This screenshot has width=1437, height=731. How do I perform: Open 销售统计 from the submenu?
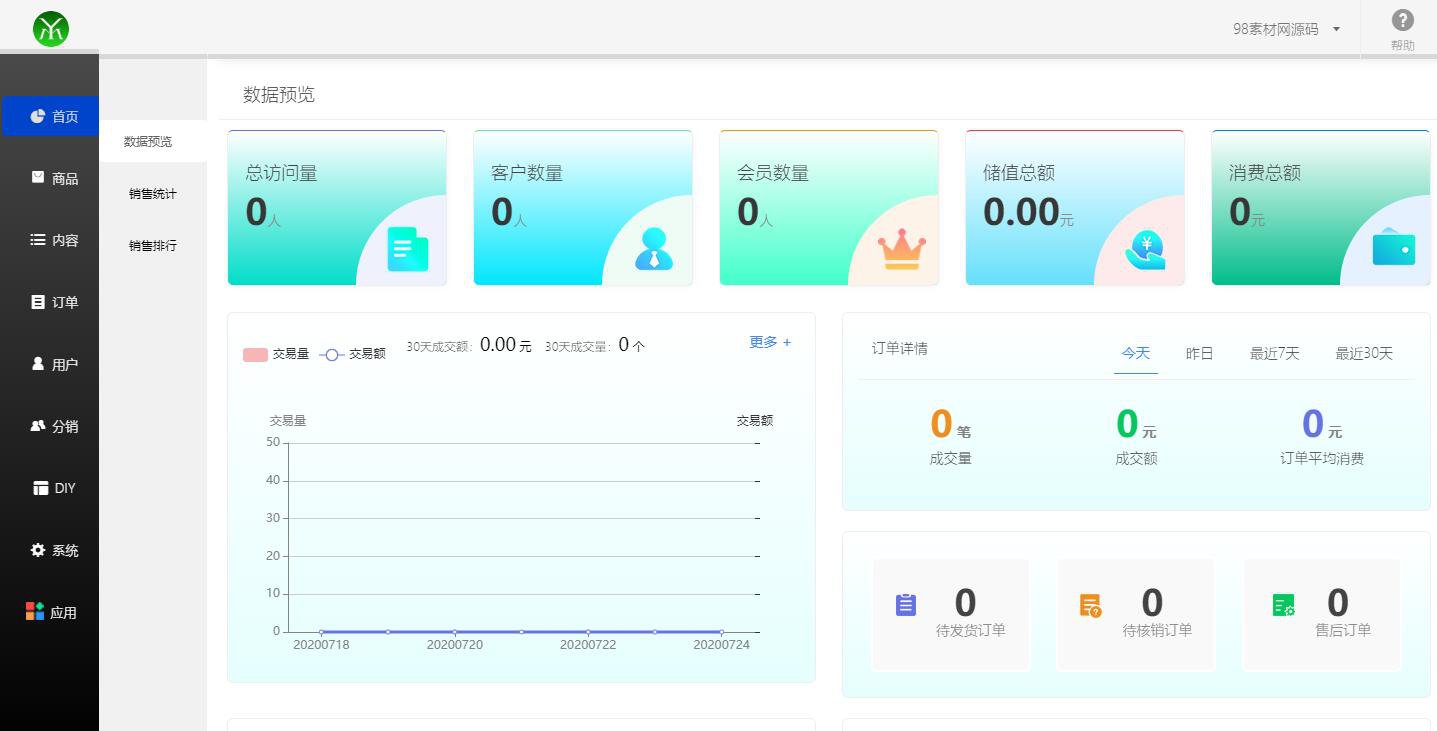[153, 193]
